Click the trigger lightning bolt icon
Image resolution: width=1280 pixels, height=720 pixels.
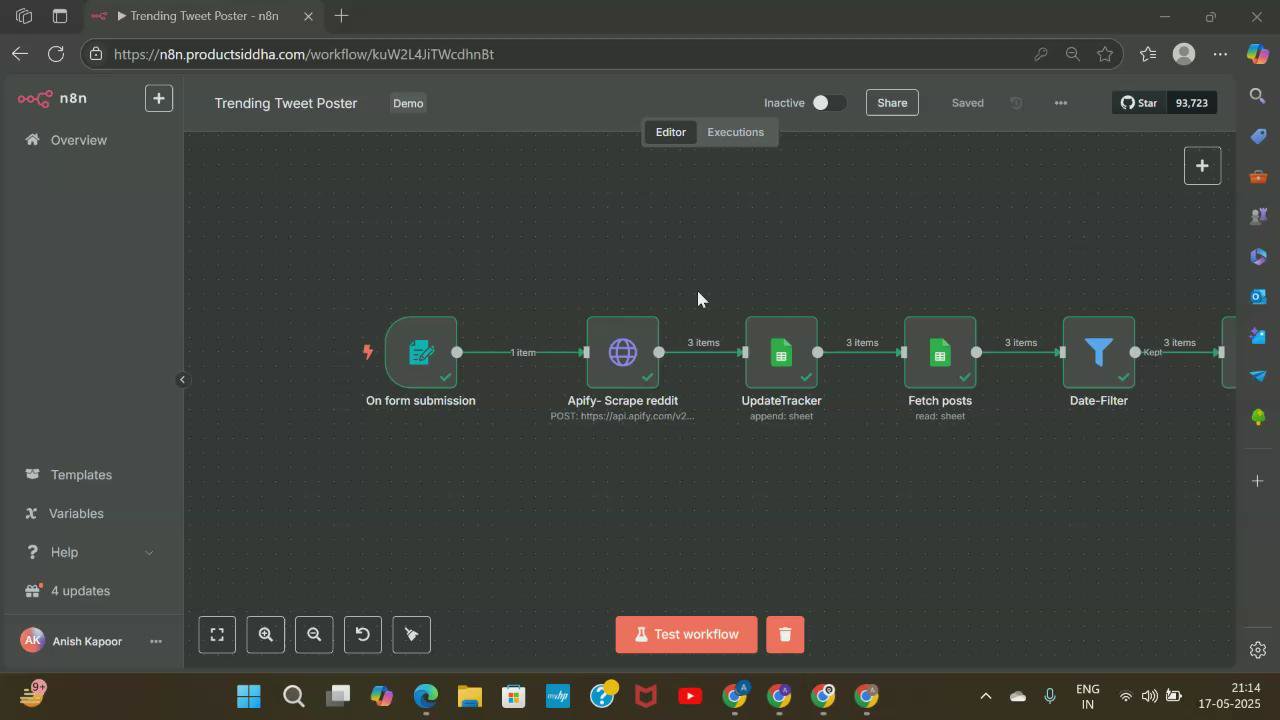[x=368, y=351]
